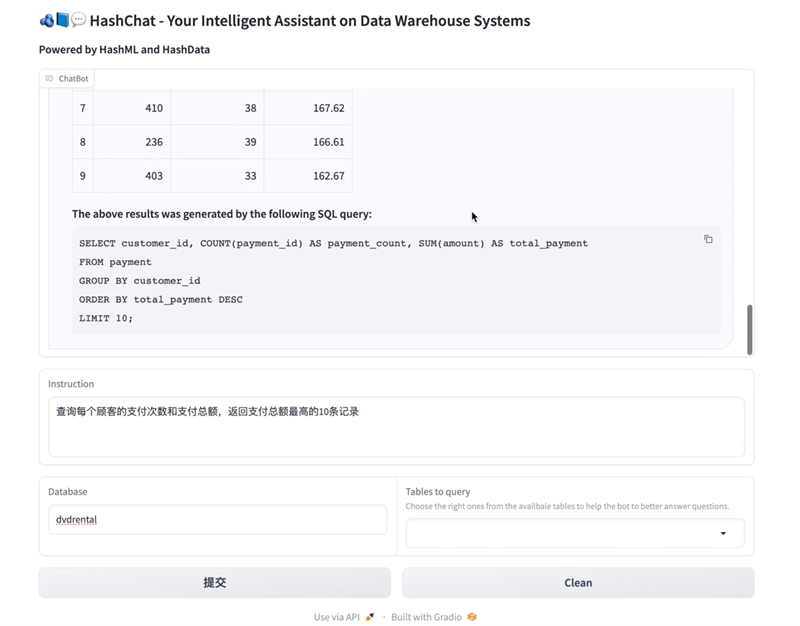Click the orange Gradio logo icon
The image size is (800, 626).
click(x=472, y=617)
